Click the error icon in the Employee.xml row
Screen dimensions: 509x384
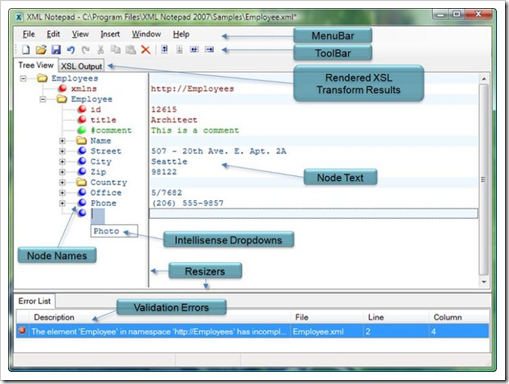point(22,331)
